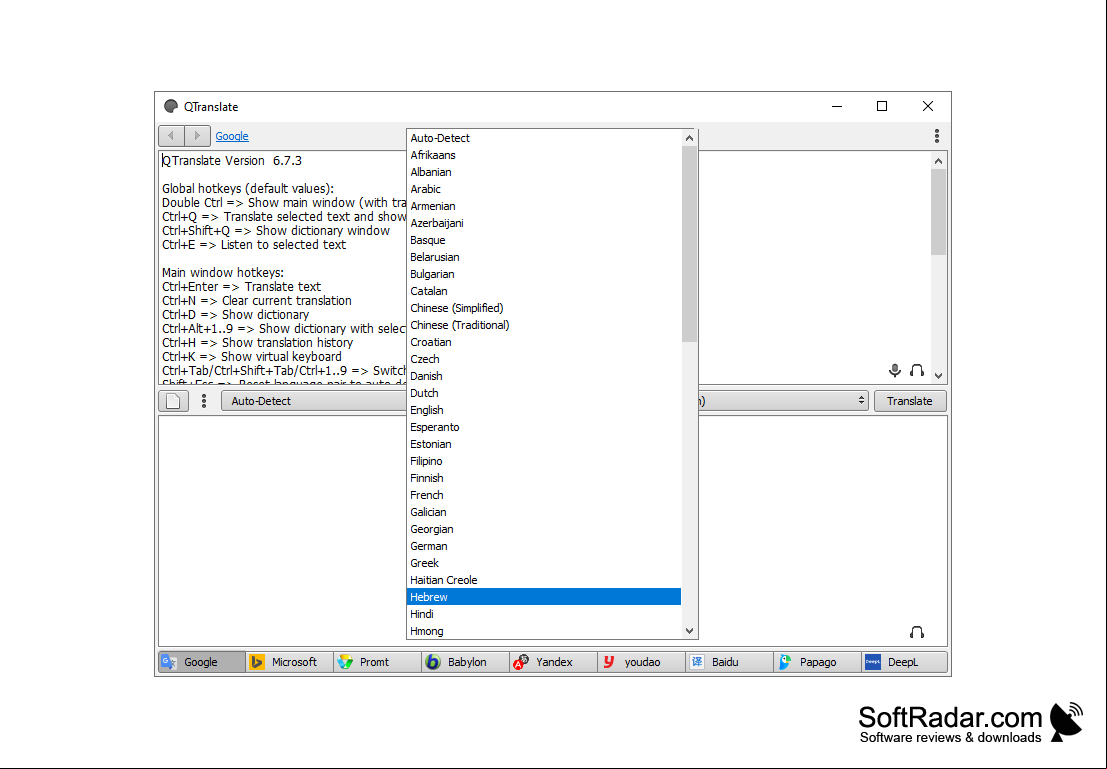Switch to the Babylon translation service

[465, 662]
